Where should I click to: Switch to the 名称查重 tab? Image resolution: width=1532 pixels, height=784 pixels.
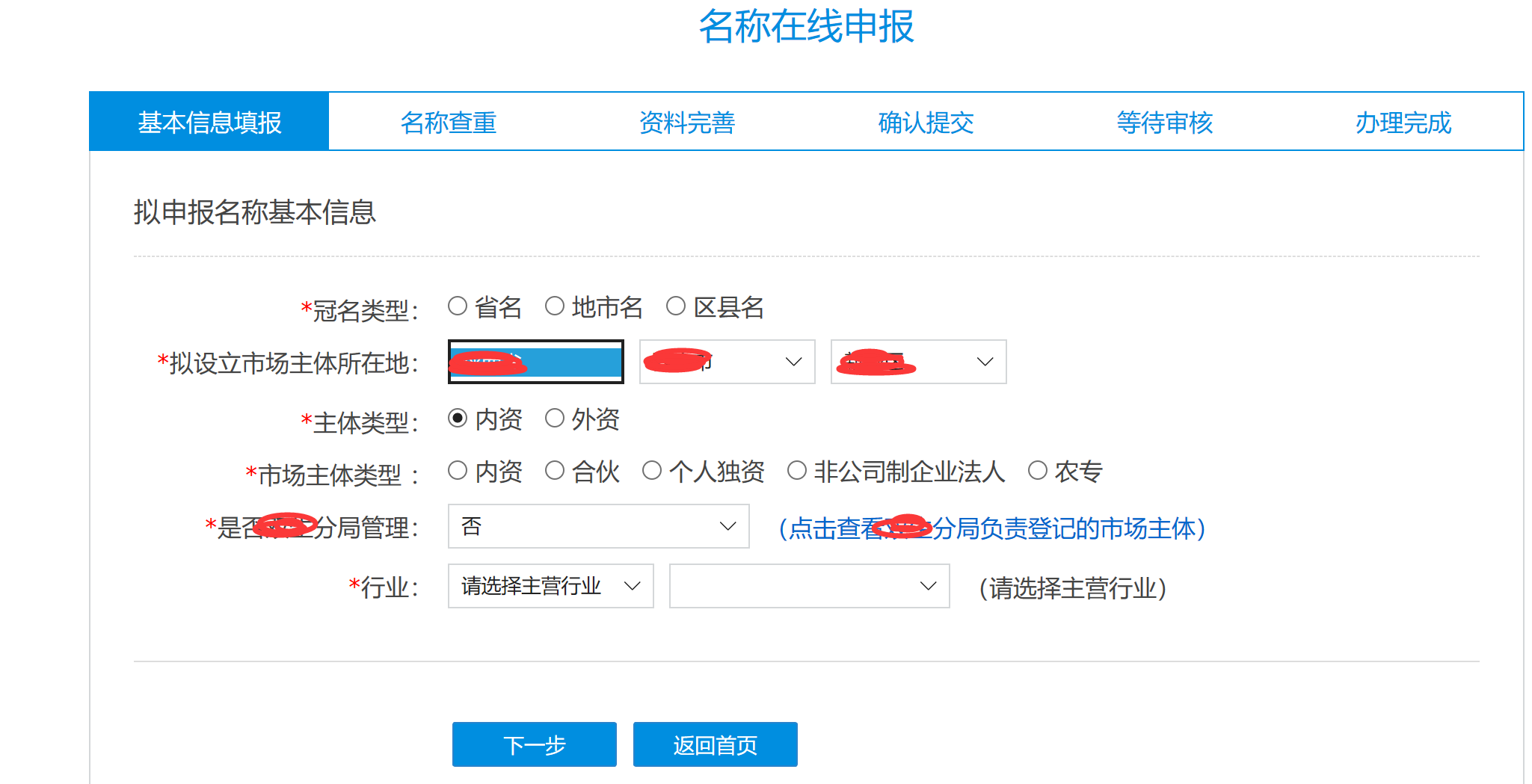click(x=449, y=122)
